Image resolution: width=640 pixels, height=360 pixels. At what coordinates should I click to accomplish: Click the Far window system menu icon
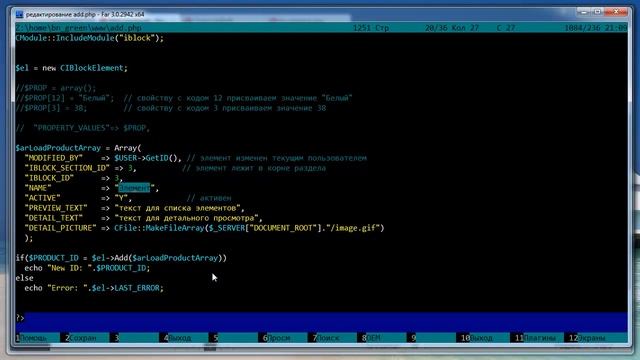(19, 14)
